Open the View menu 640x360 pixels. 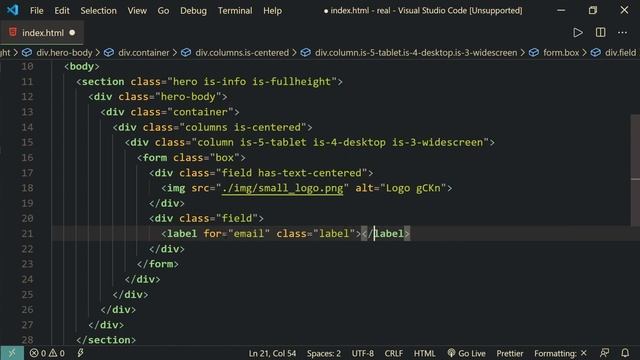click(137, 11)
